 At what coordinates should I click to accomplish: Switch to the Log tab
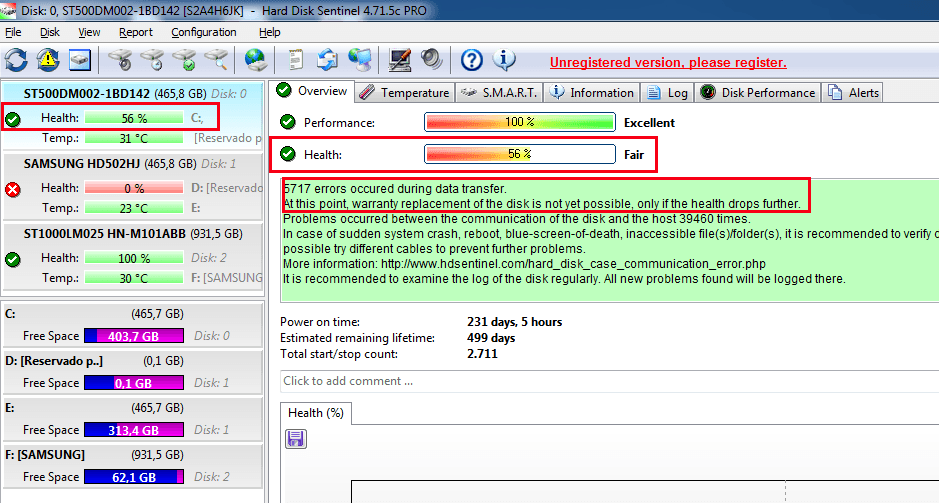pyautogui.click(x=668, y=93)
